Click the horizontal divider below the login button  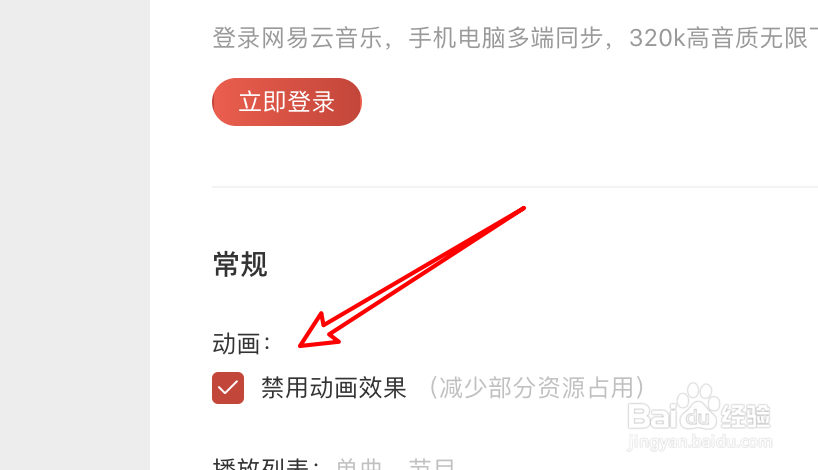[515, 186]
